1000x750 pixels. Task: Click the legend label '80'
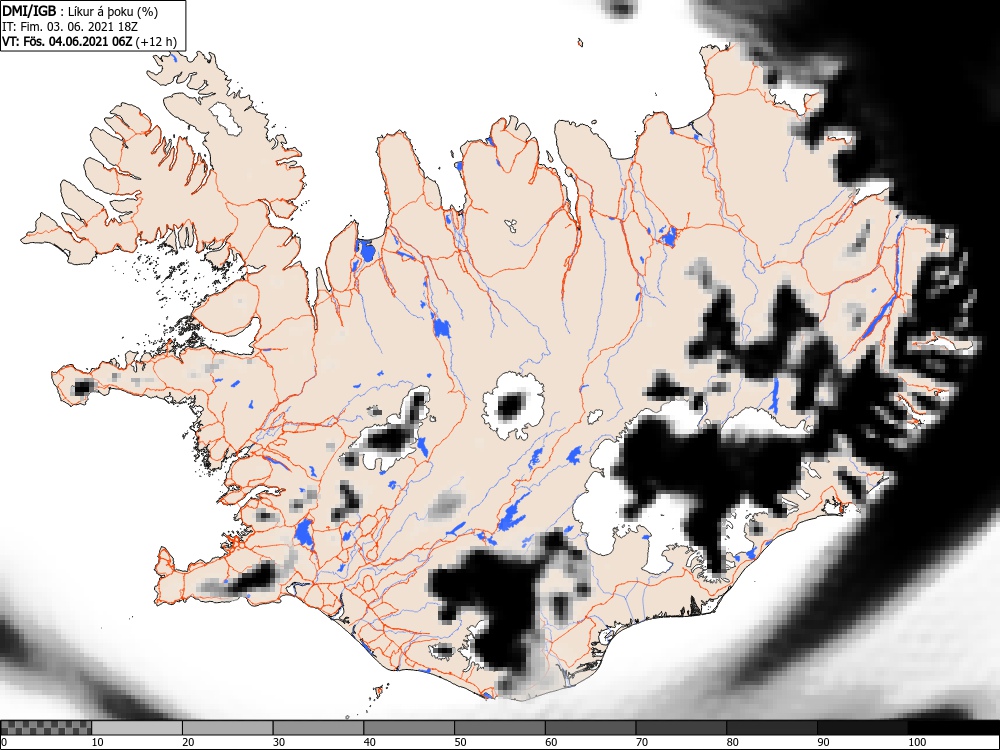pos(732,742)
